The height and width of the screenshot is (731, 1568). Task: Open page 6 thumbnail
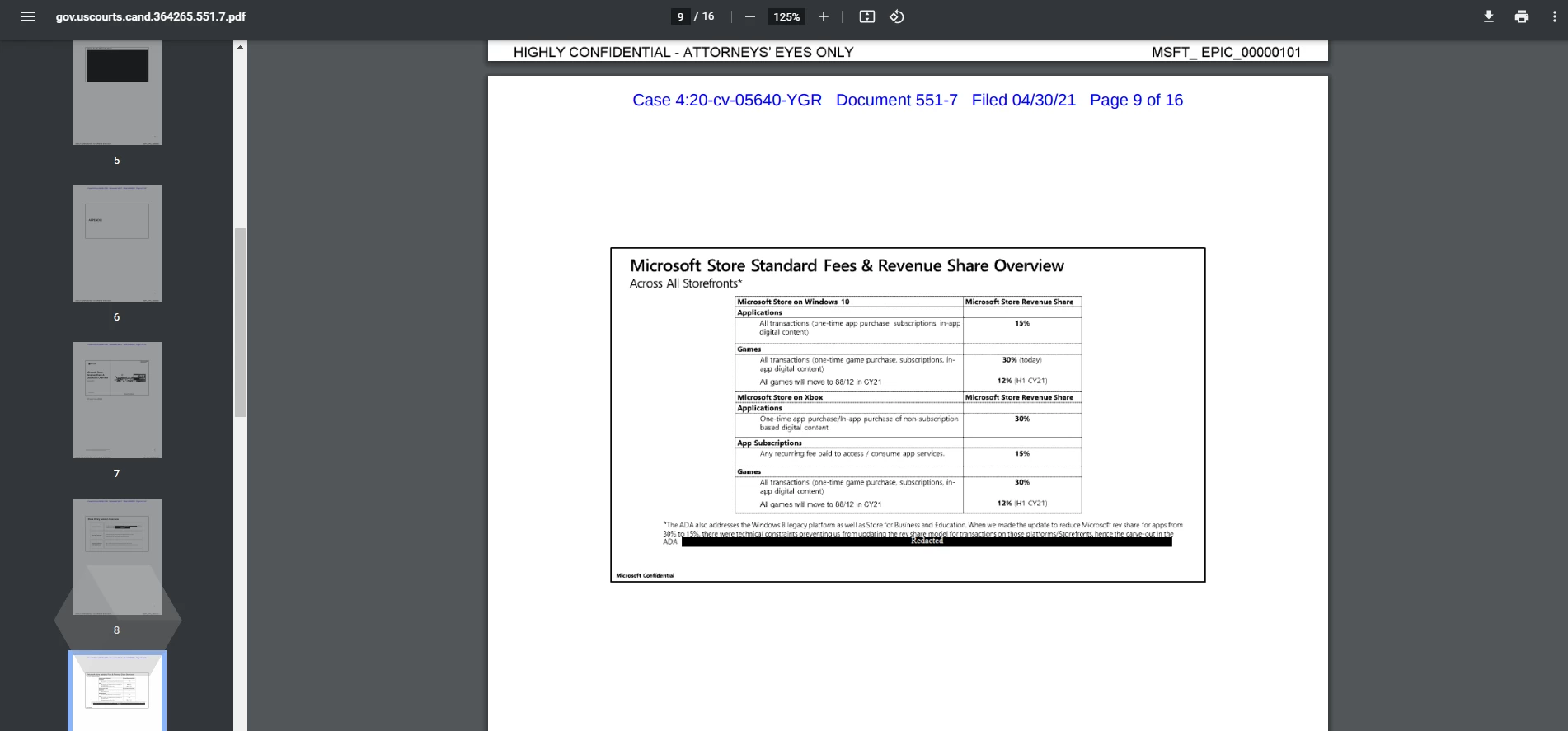(117, 243)
